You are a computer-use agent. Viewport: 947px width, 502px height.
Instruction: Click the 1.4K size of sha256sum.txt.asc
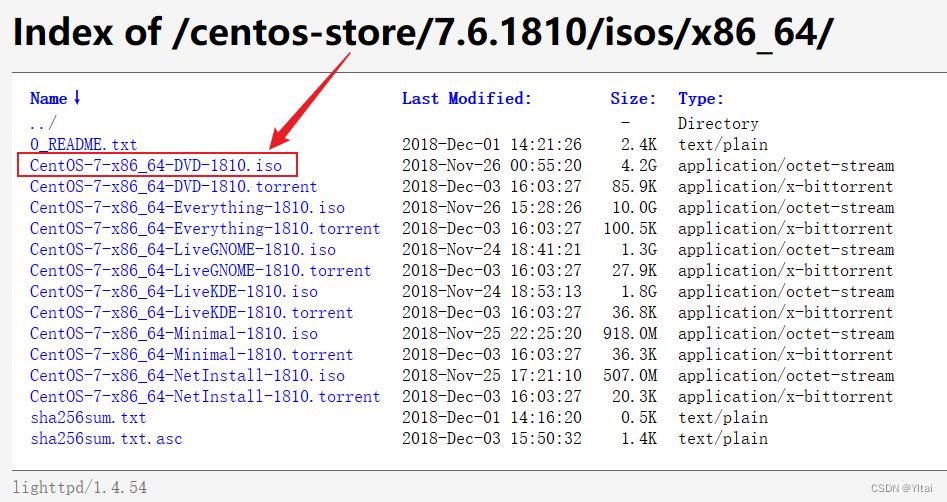pyautogui.click(x=639, y=439)
